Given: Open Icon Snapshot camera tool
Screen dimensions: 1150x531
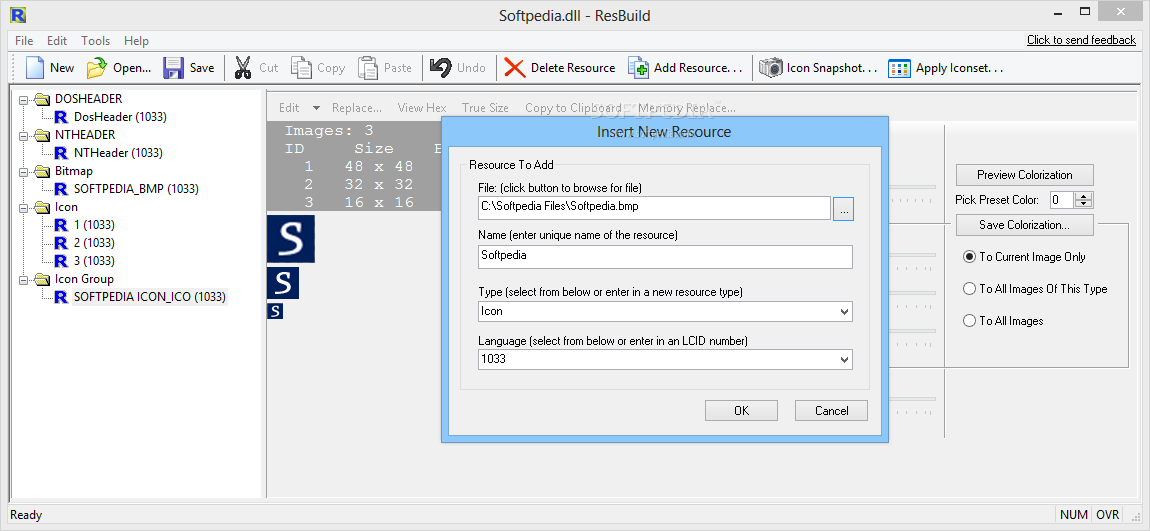Looking at the screenshot, I should 770,68.
